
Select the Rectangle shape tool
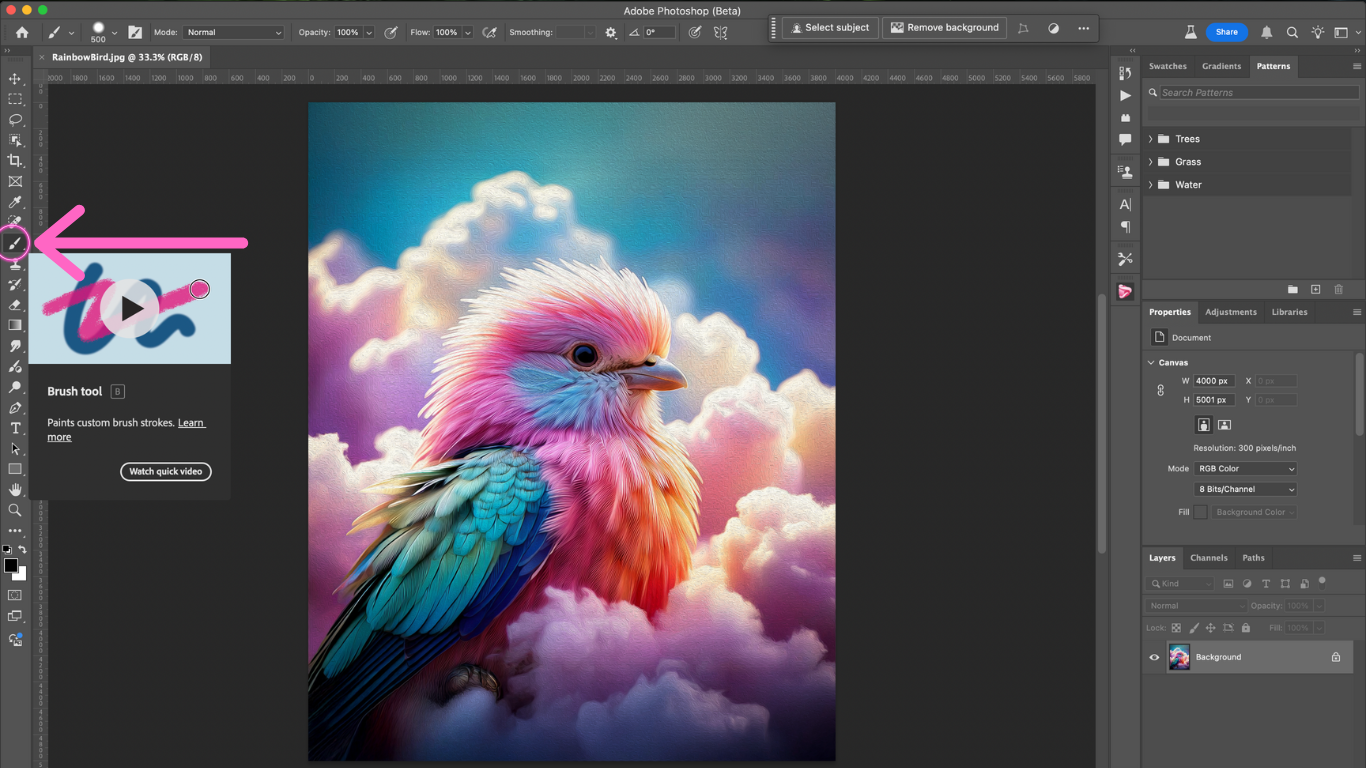pos(15,469)
